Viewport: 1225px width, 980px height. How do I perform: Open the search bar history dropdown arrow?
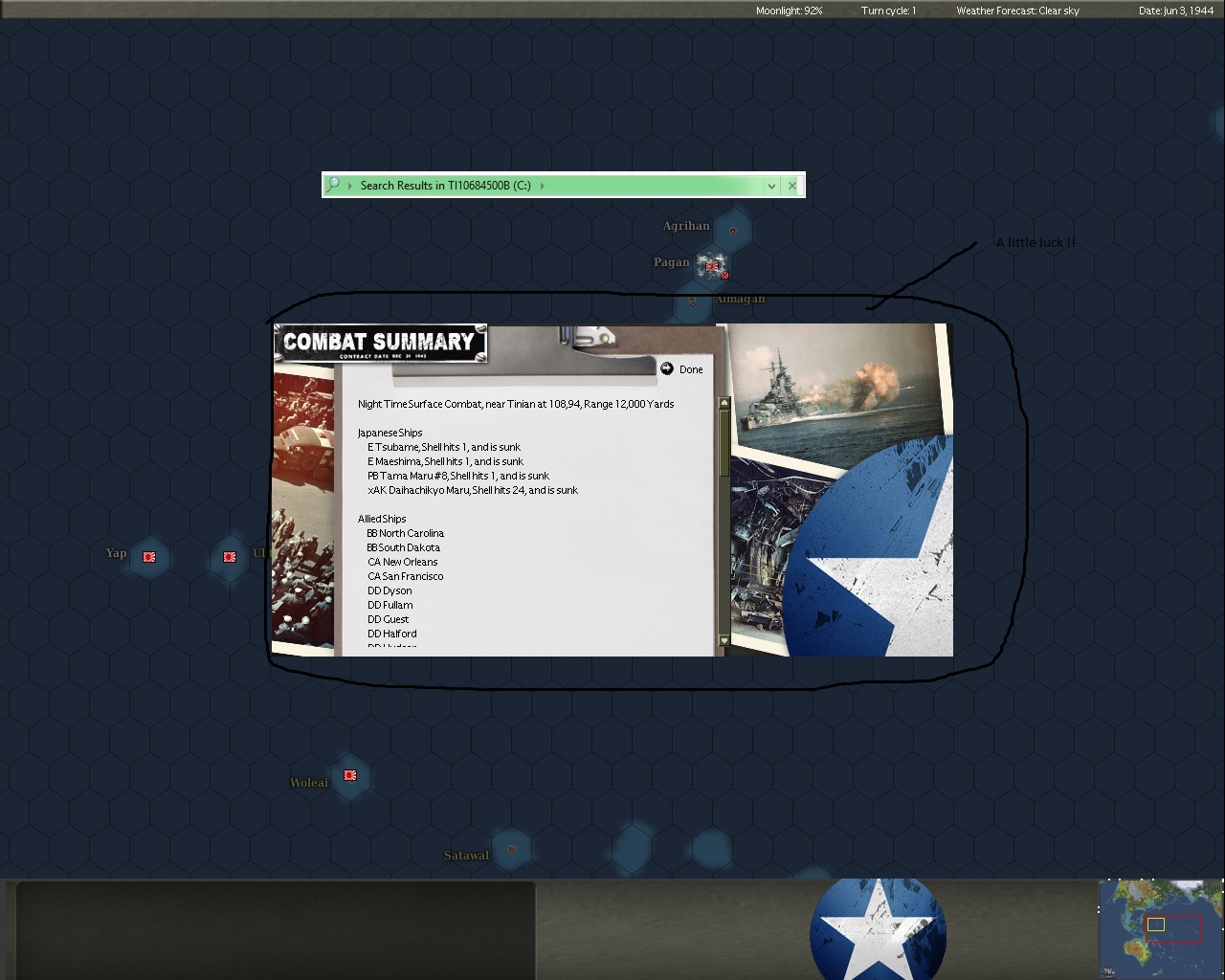pyautogui.click(x=771, y=186)
